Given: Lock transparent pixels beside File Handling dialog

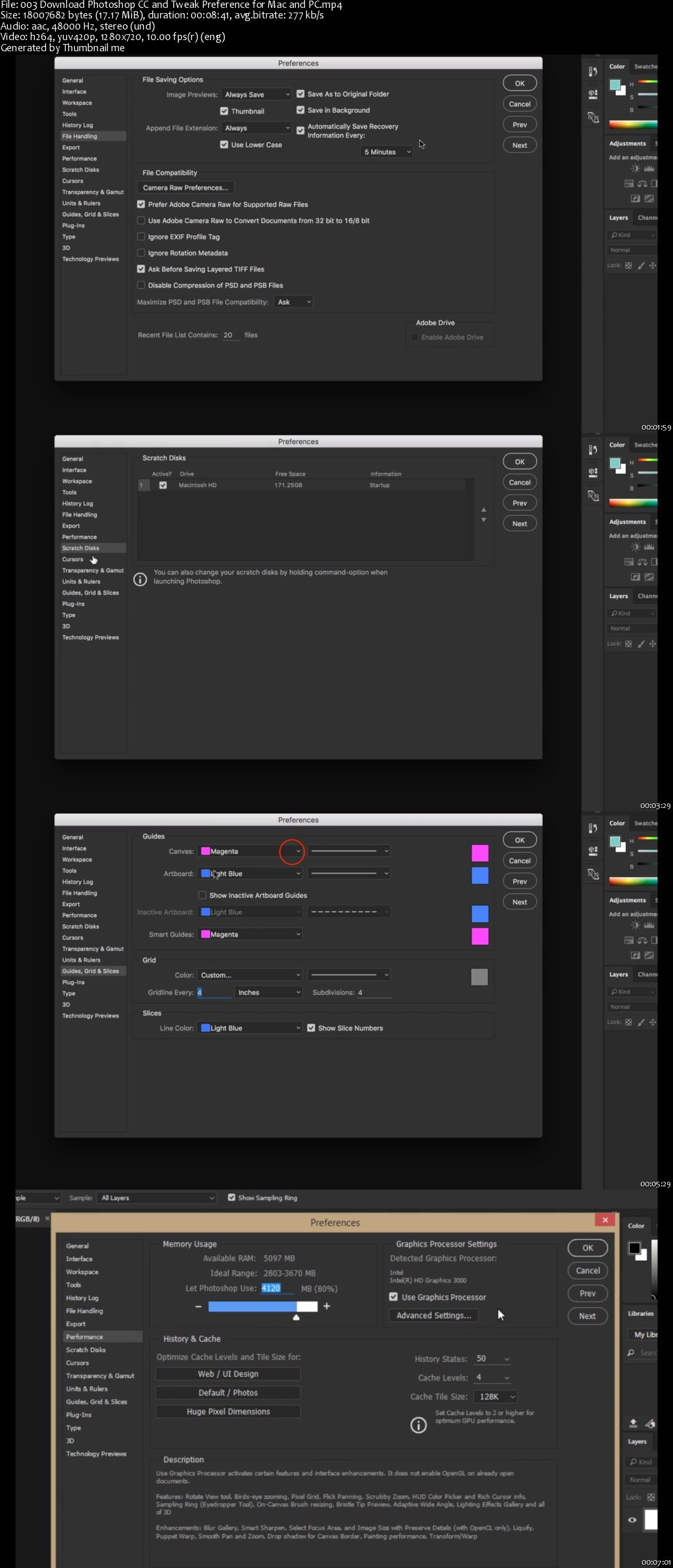Looking at the screenshot, I should tap(628, 265).
